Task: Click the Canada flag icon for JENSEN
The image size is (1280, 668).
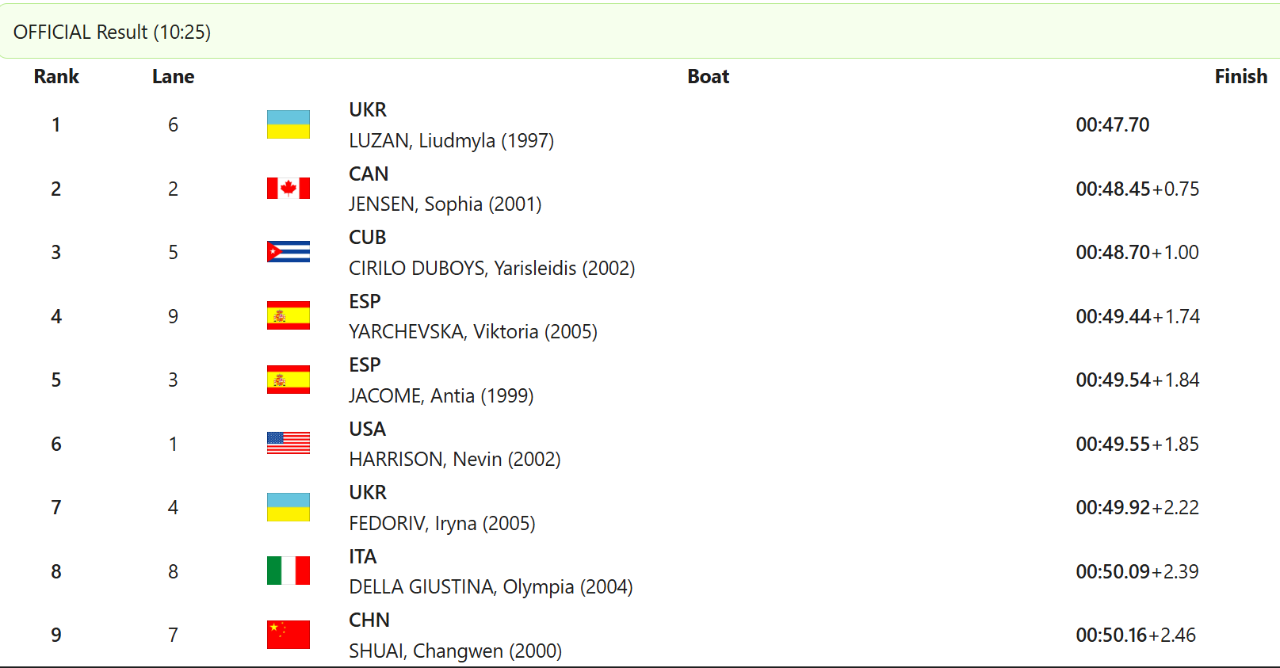Action: point(288,188)
